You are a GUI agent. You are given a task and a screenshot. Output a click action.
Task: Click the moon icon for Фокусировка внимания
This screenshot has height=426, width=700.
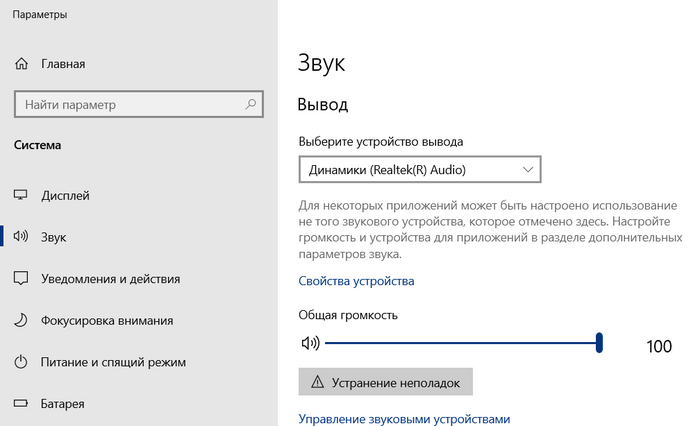click(21, 320)
